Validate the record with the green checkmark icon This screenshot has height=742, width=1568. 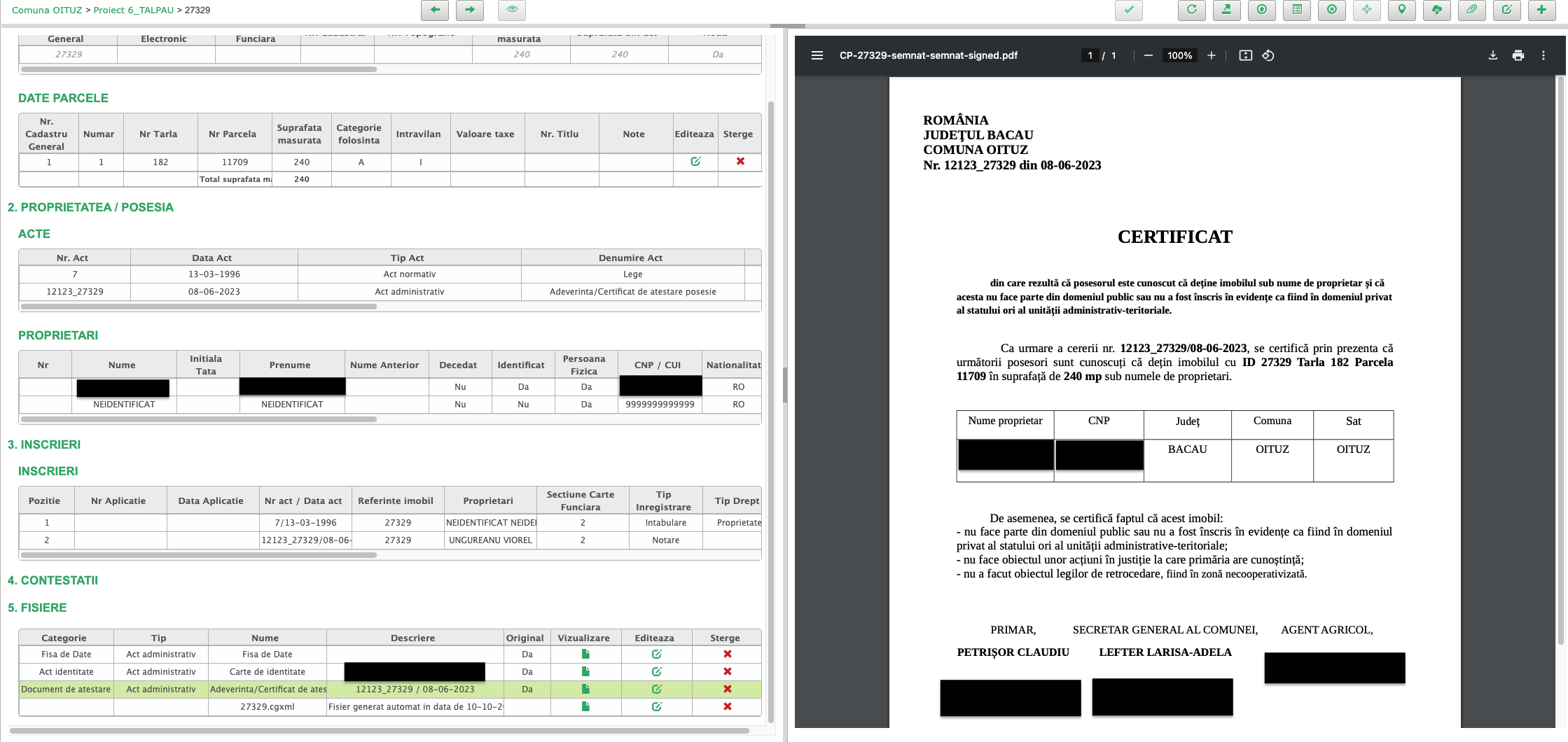coord(1128,10)
